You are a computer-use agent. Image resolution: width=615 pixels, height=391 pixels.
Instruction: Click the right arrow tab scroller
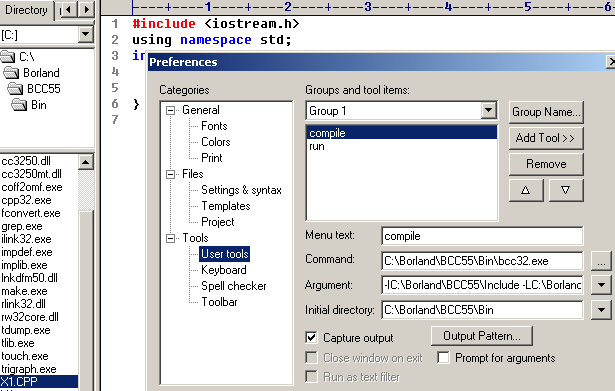tap(87, 9)
